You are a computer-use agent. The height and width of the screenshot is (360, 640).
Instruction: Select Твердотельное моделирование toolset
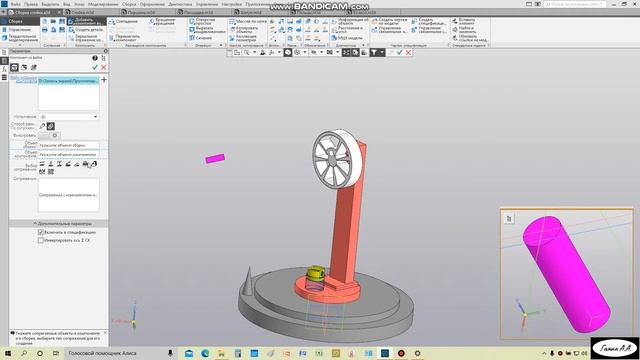coord(20,38)
